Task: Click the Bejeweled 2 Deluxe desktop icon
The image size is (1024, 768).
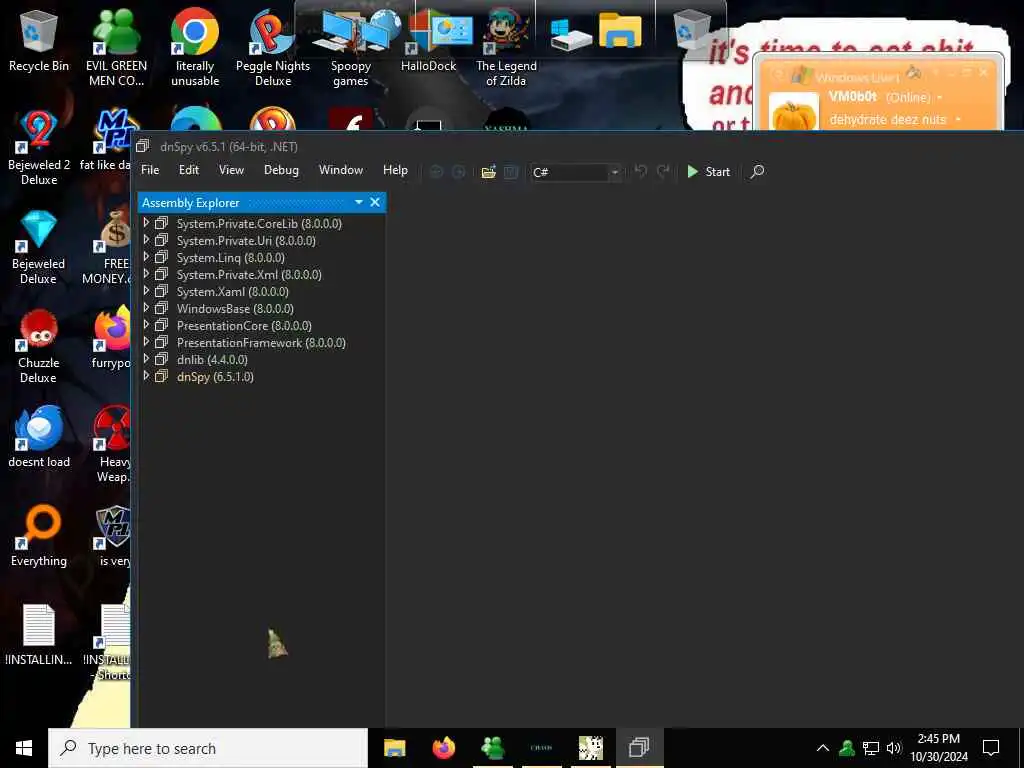Action: [39, 147]
